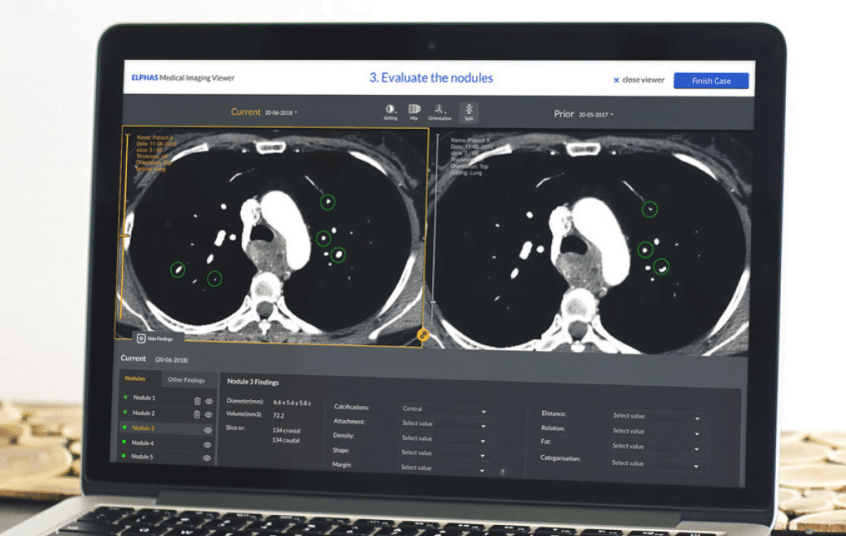Select the Nodules tab
Image resolution: width=846 pixels, height=536 pixels.
pos(135,378)
